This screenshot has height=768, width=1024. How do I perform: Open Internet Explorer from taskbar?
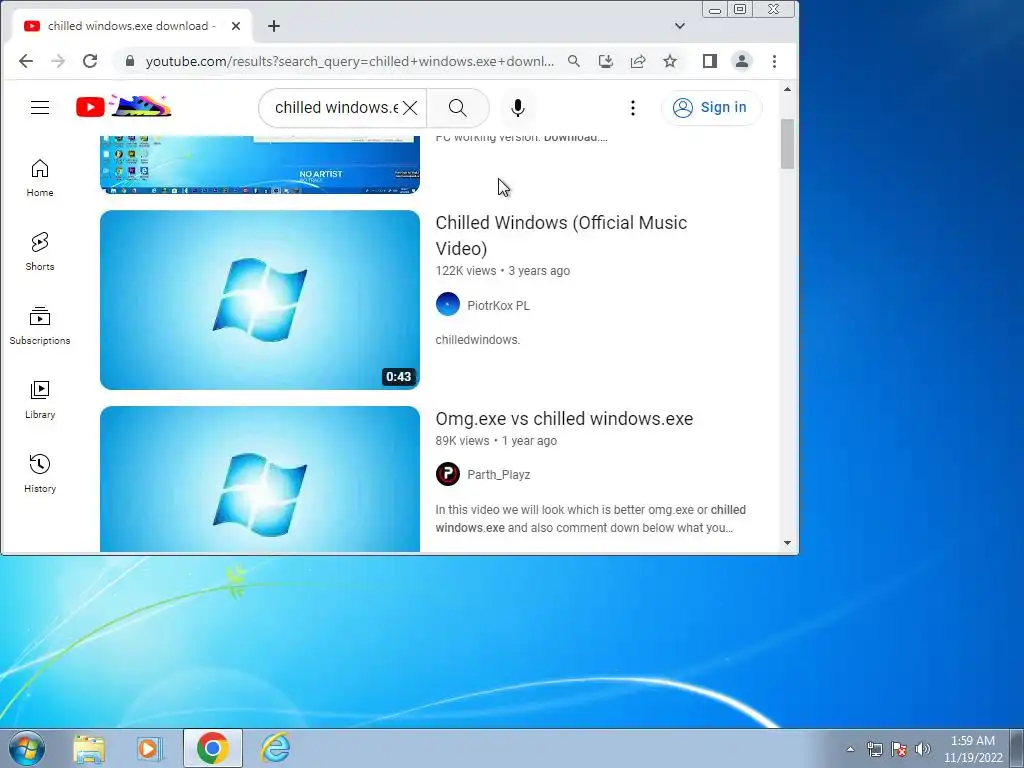pyautogui.click(x=275, y=748)
